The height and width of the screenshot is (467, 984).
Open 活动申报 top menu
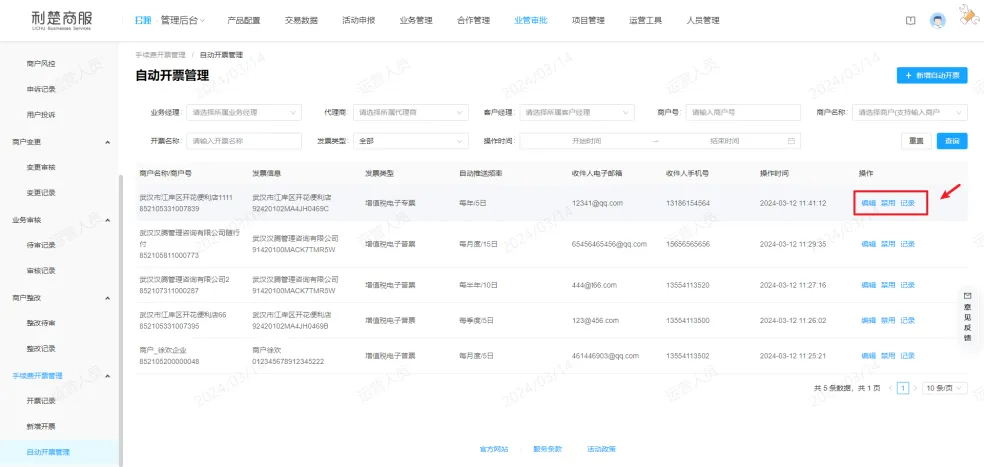point(358,20)
